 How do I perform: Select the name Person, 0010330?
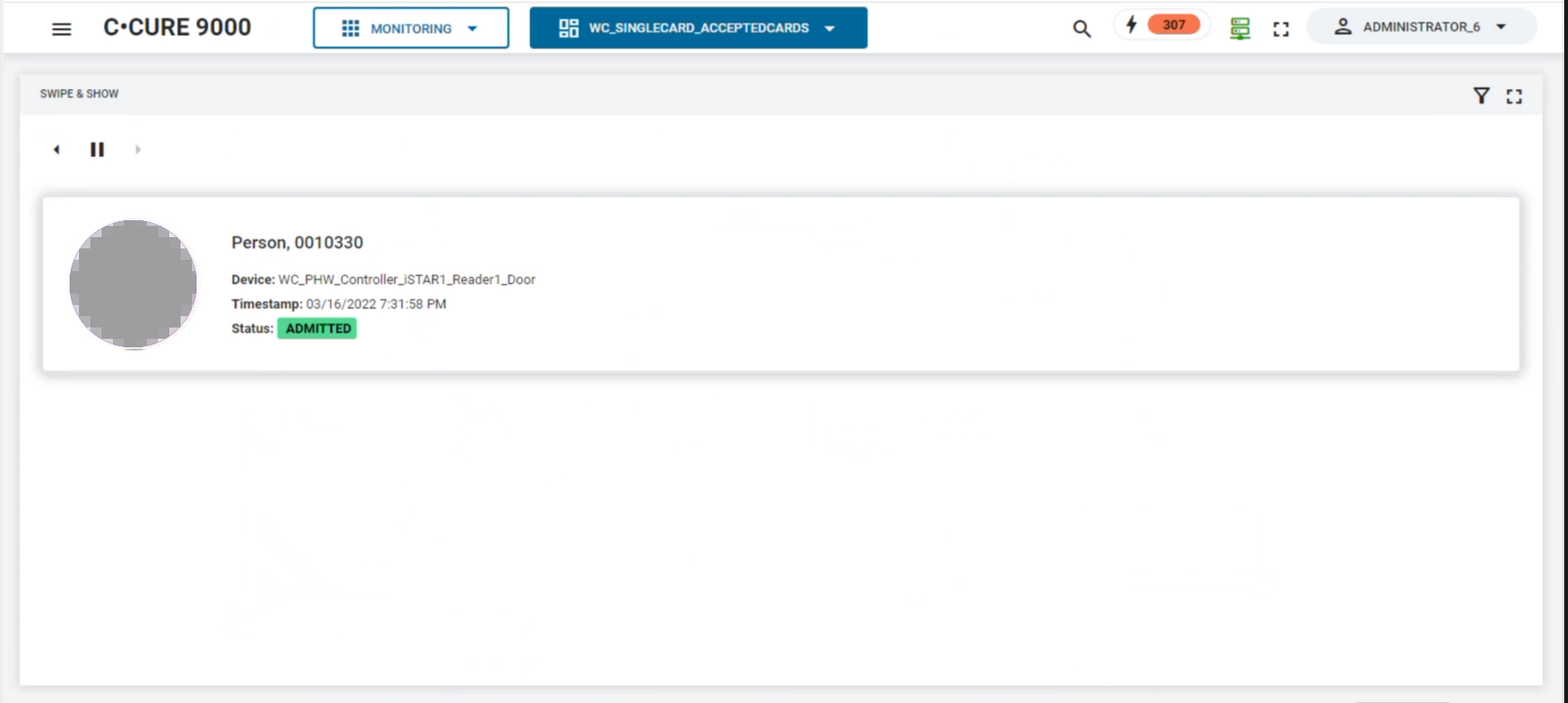pyautogui.click(x=297, y=243)
